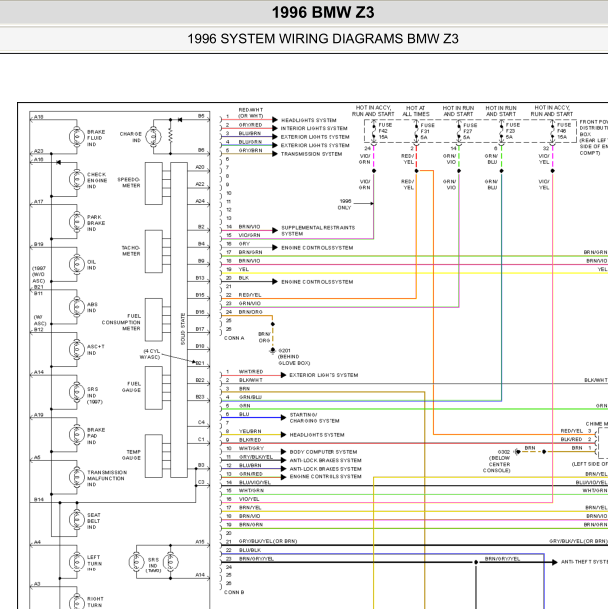
Task: Click the fuel consumption meter box
Action: (x=154, y=320)
